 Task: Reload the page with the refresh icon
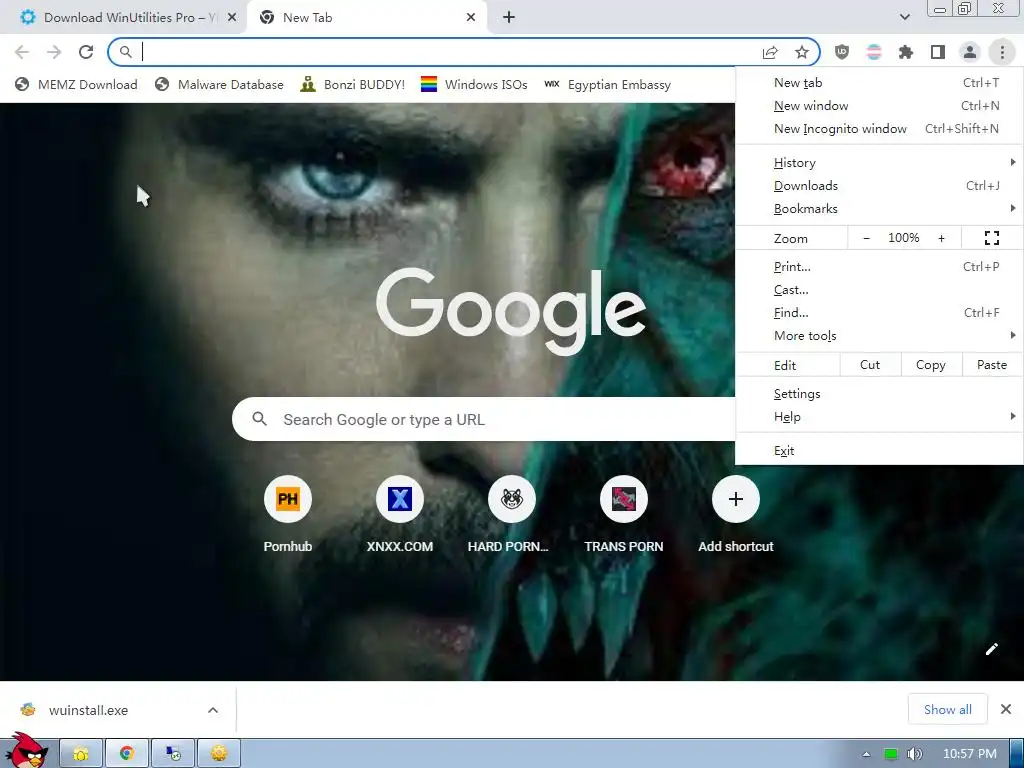coord(86,52)
